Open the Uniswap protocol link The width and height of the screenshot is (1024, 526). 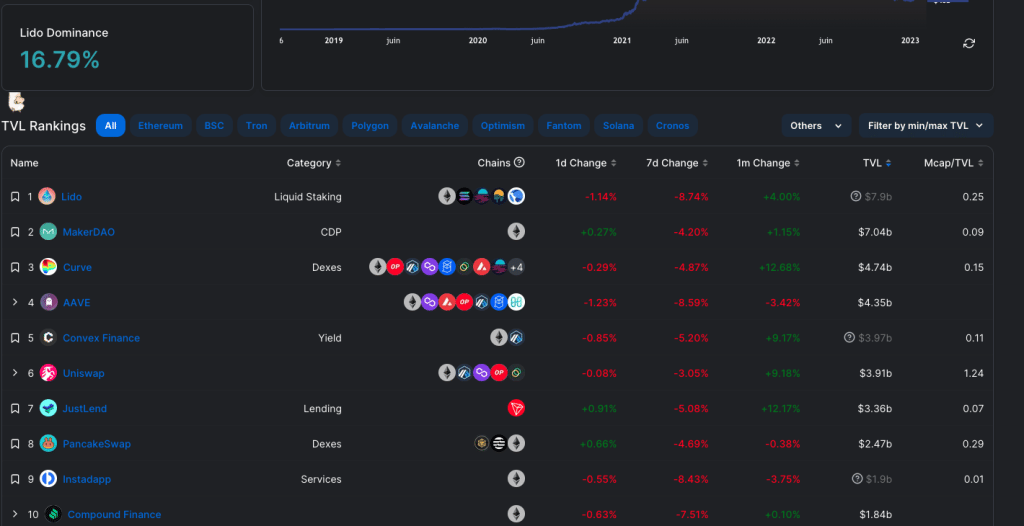[x=84, y=373]
